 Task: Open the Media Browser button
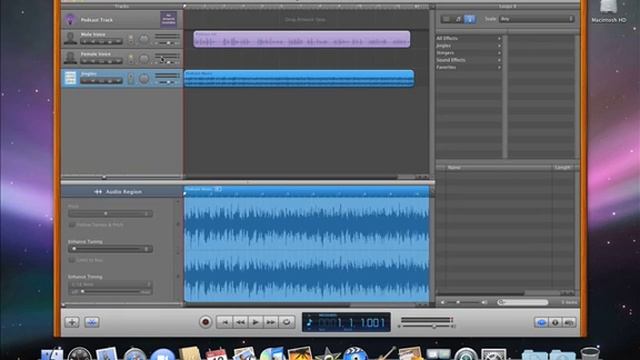click(569, 322)
